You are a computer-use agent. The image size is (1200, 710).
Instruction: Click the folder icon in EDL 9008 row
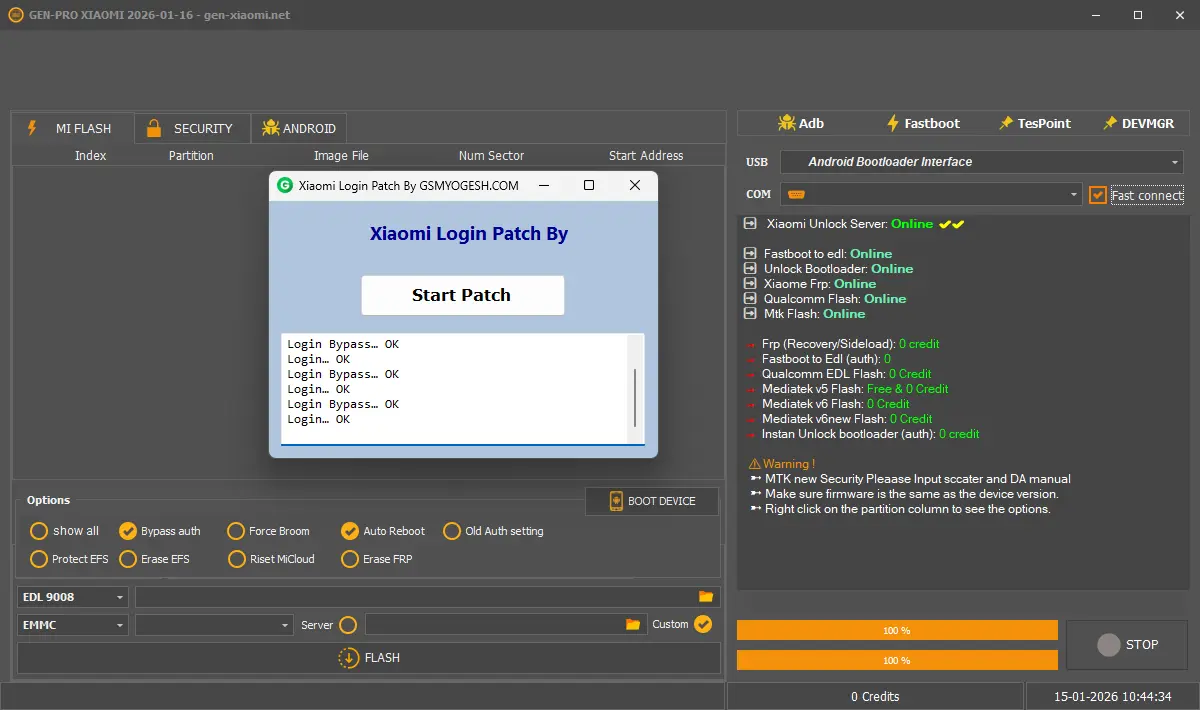click(706, 597)
